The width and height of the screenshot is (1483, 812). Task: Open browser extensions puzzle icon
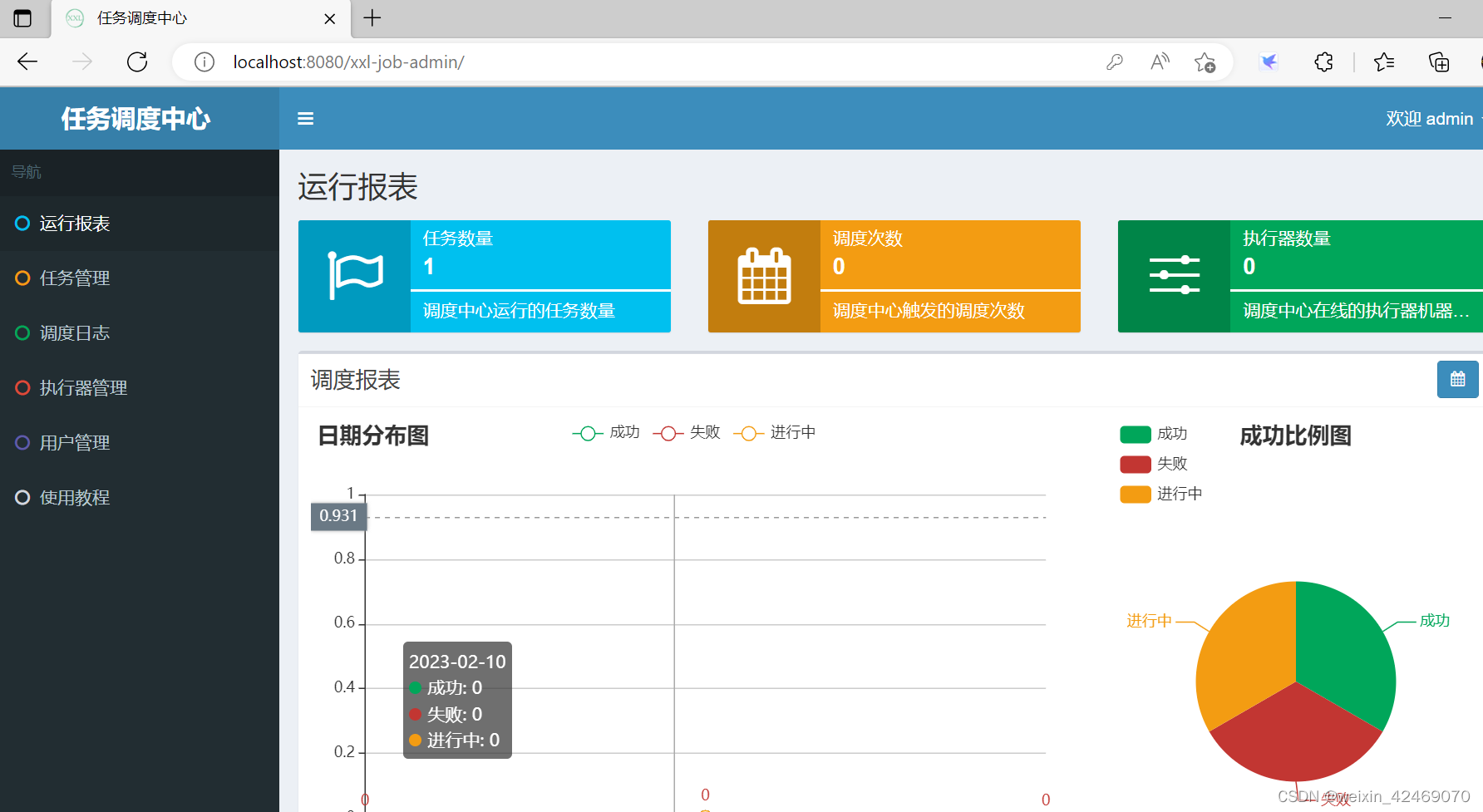(x=1323, y=62)
